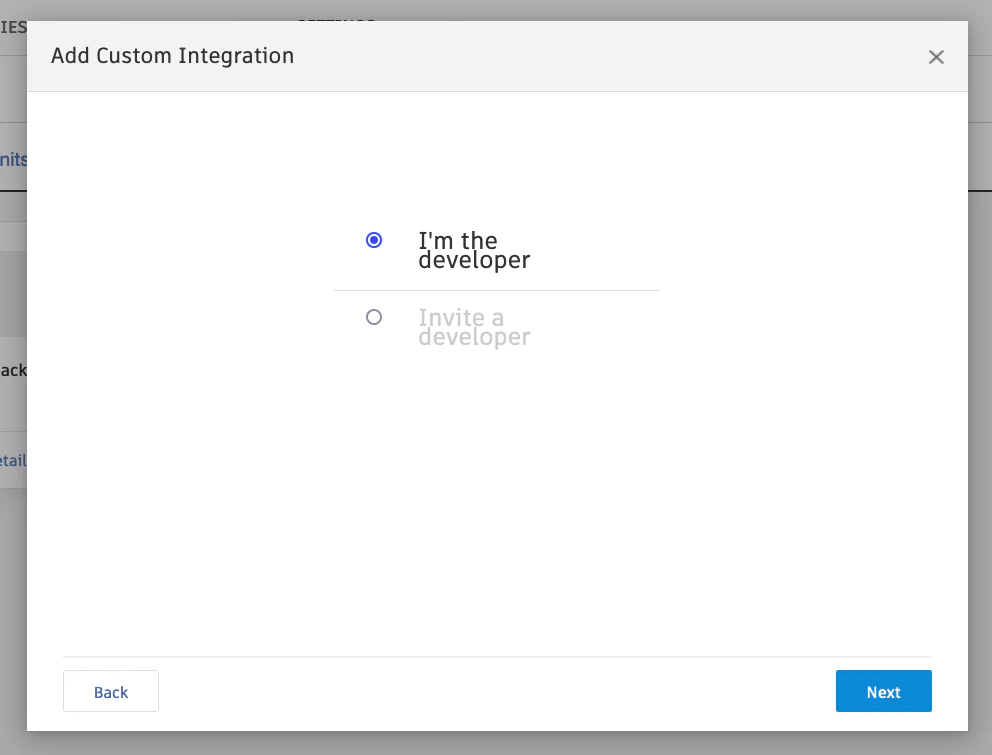
Task: Click the "IES" tab at top left
Action: coord(11,27)
